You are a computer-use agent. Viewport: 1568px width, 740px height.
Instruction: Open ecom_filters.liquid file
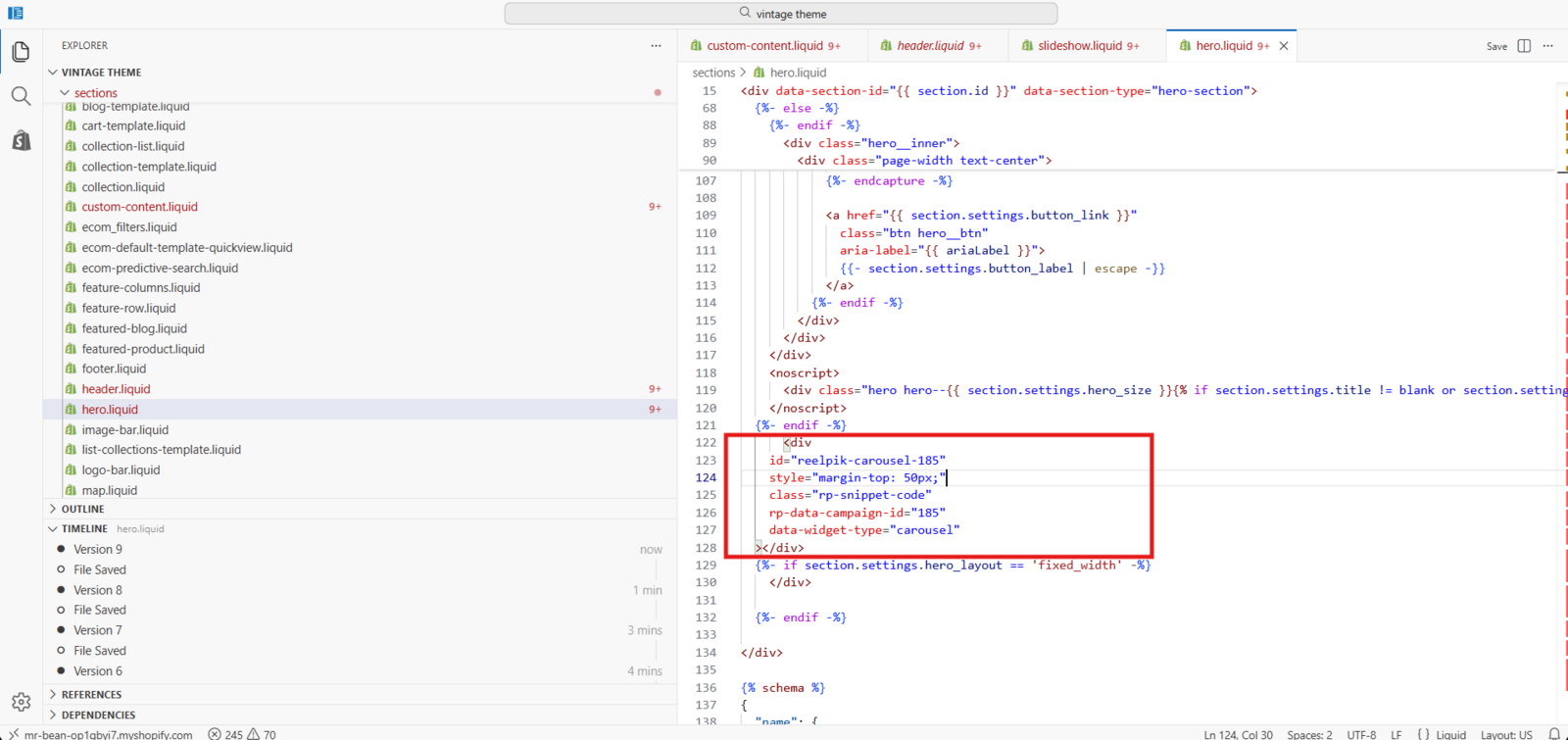(x=129, y=227)
